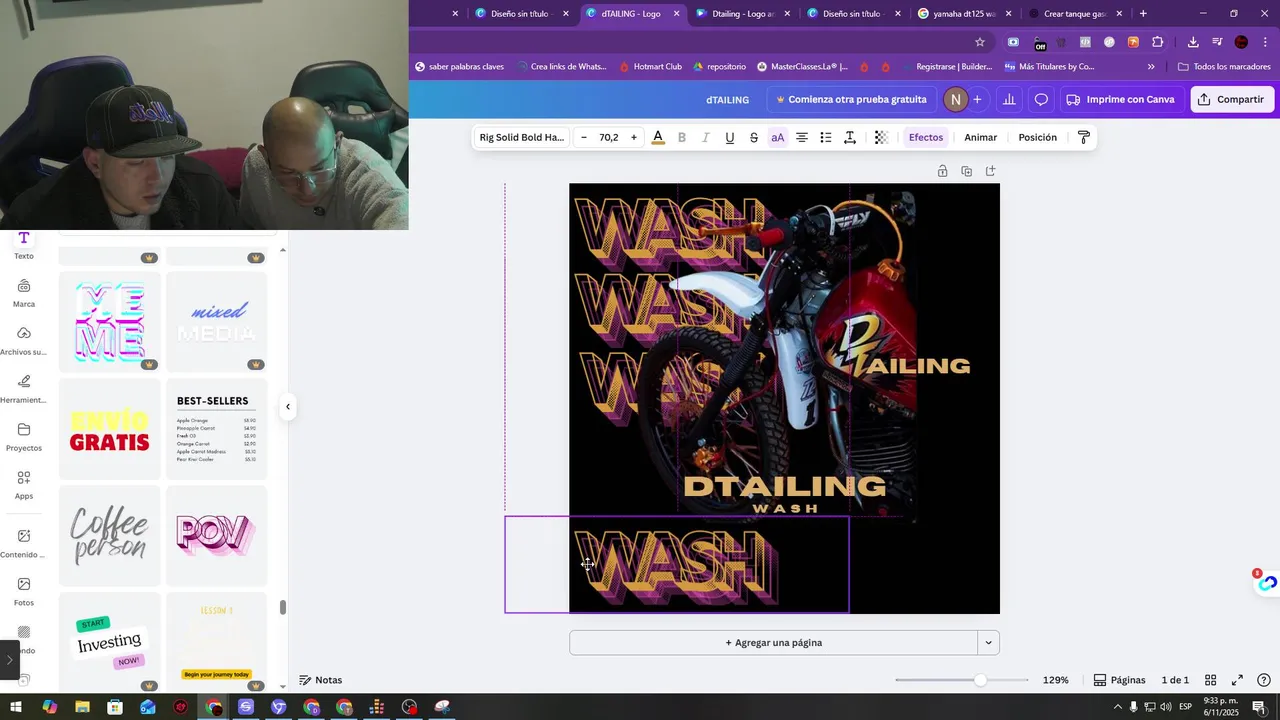Open Todos los marcadores folder
Screen dimensions: 1280x720
coord(1224,67)
